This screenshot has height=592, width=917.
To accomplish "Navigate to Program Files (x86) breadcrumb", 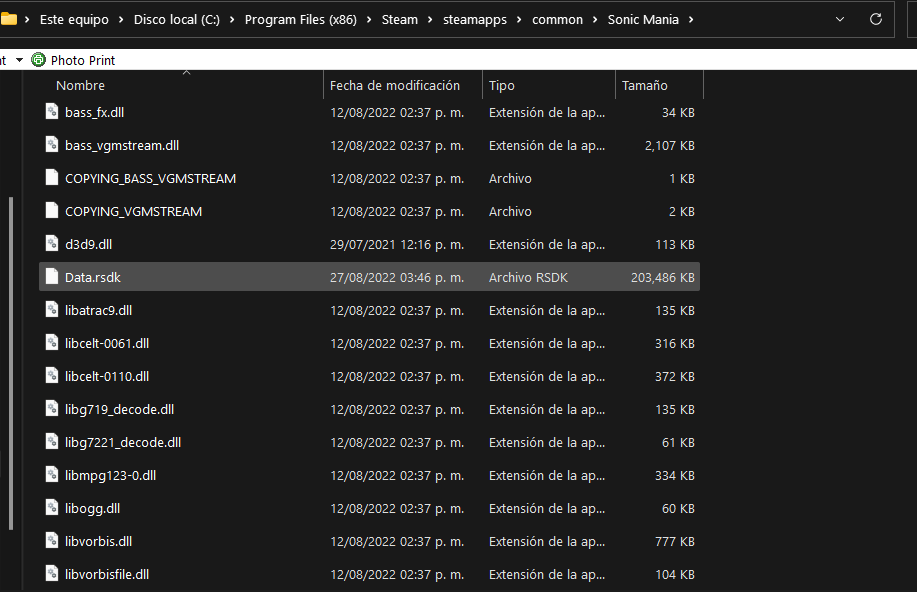I will 301,19.
